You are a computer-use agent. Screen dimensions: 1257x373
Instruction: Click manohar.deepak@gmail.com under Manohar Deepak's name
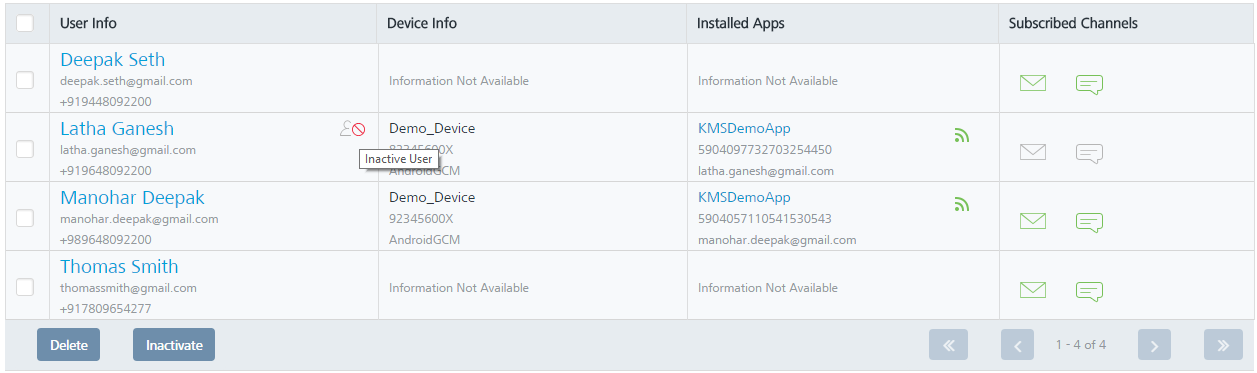pos(139,219)
